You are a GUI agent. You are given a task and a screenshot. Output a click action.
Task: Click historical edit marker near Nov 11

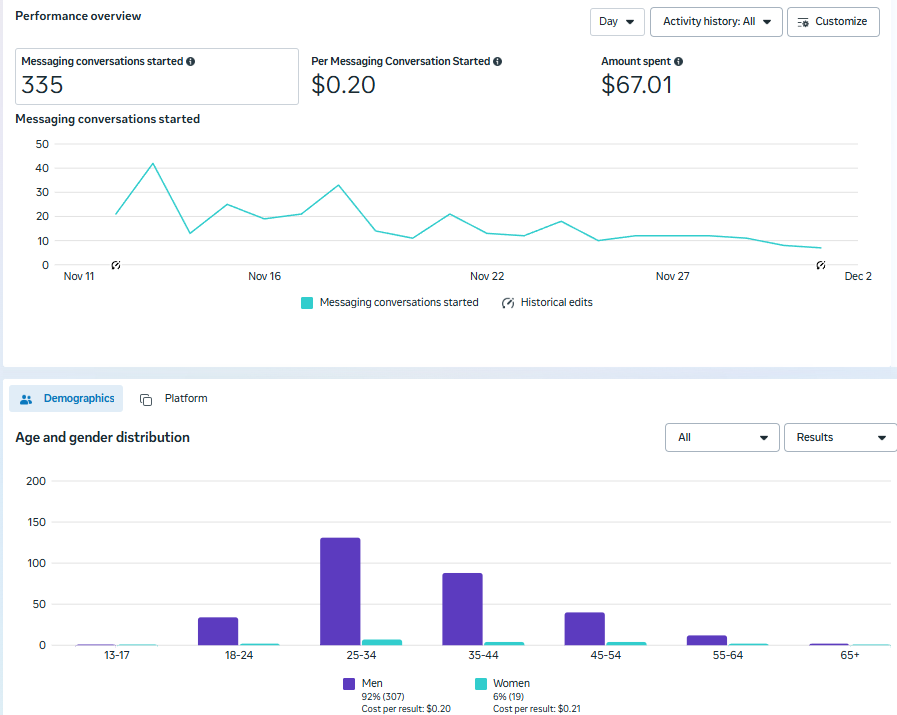tap(116, 265)
